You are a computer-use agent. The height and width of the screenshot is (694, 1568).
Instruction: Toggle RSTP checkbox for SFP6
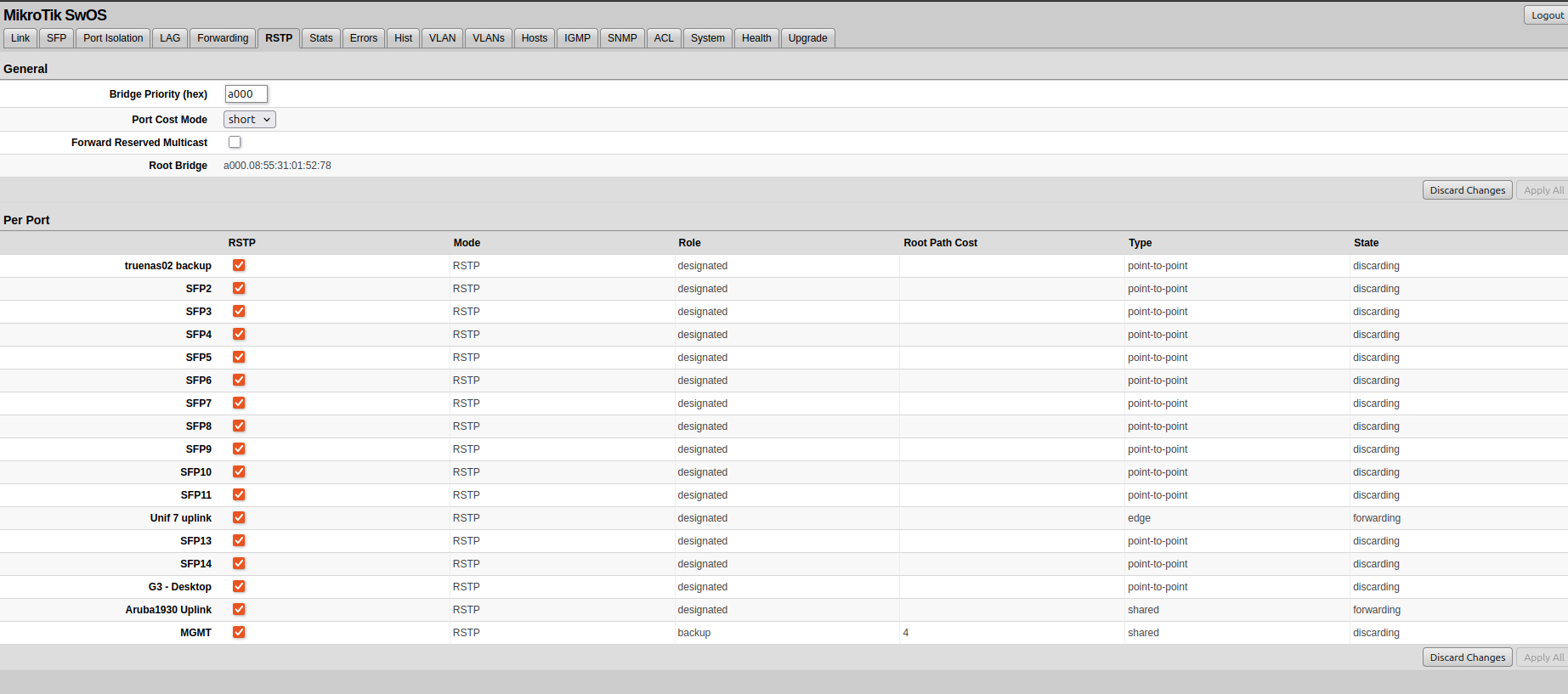pyautogui.click(x=239, y=380)
